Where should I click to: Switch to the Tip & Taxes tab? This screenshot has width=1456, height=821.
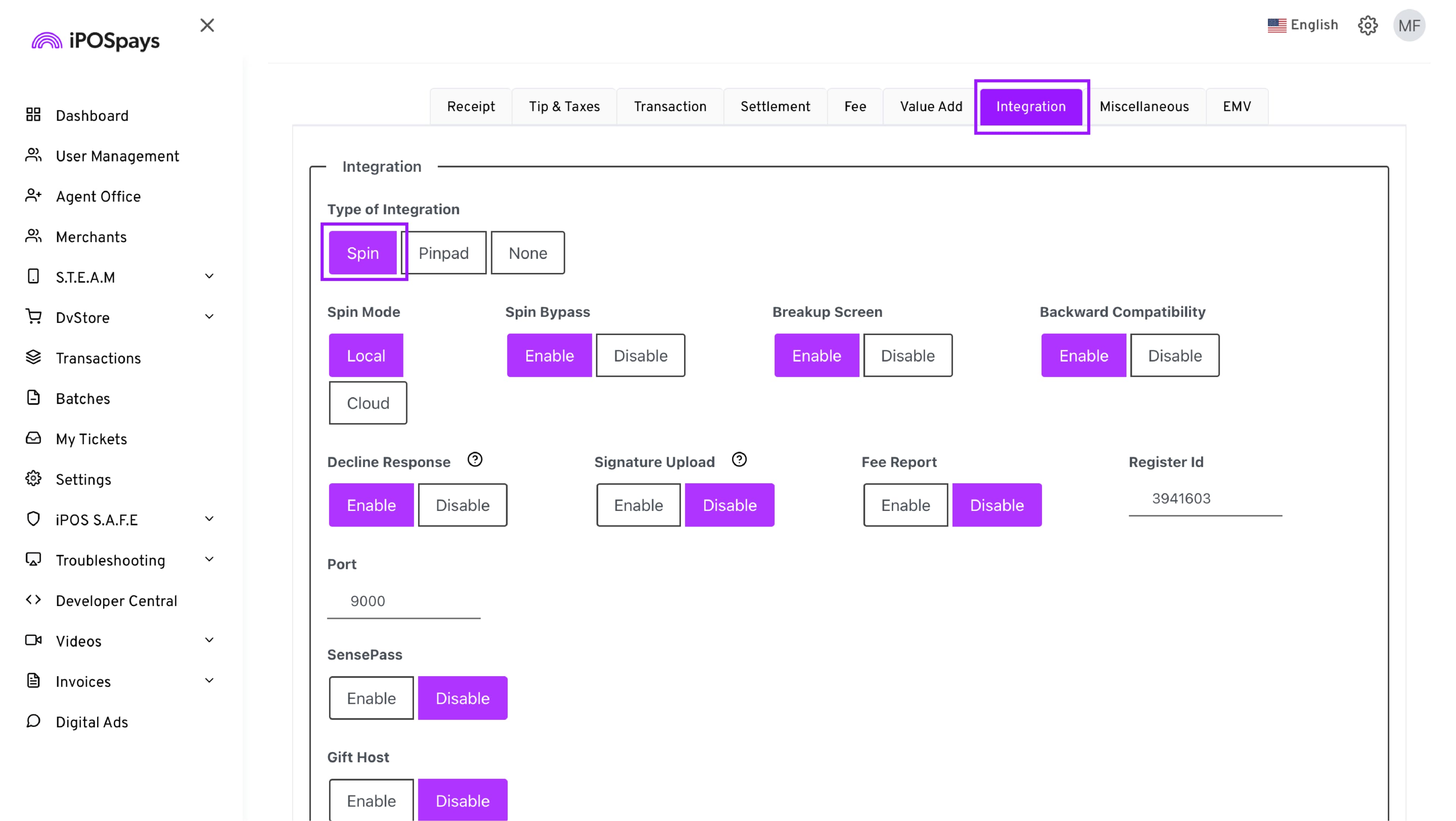[x=563, y=107]
